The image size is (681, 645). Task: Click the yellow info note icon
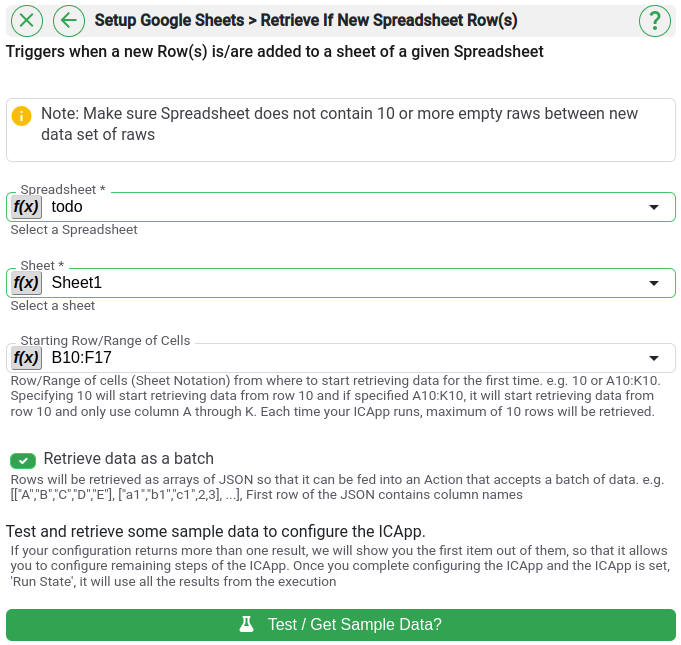(21, 116)
